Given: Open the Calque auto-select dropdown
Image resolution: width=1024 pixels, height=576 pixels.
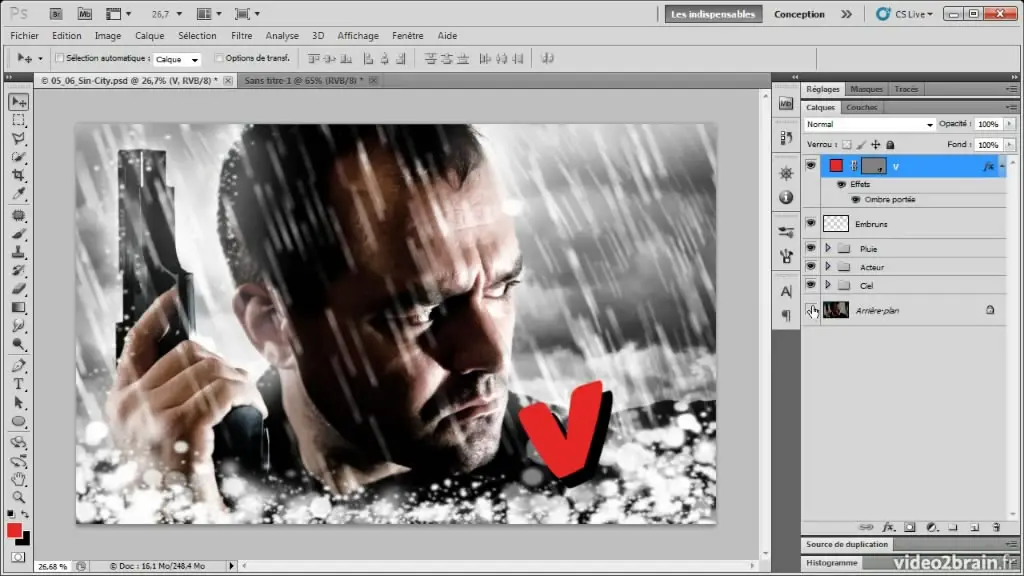Looking at the screenshot, I should coord(177,59).
